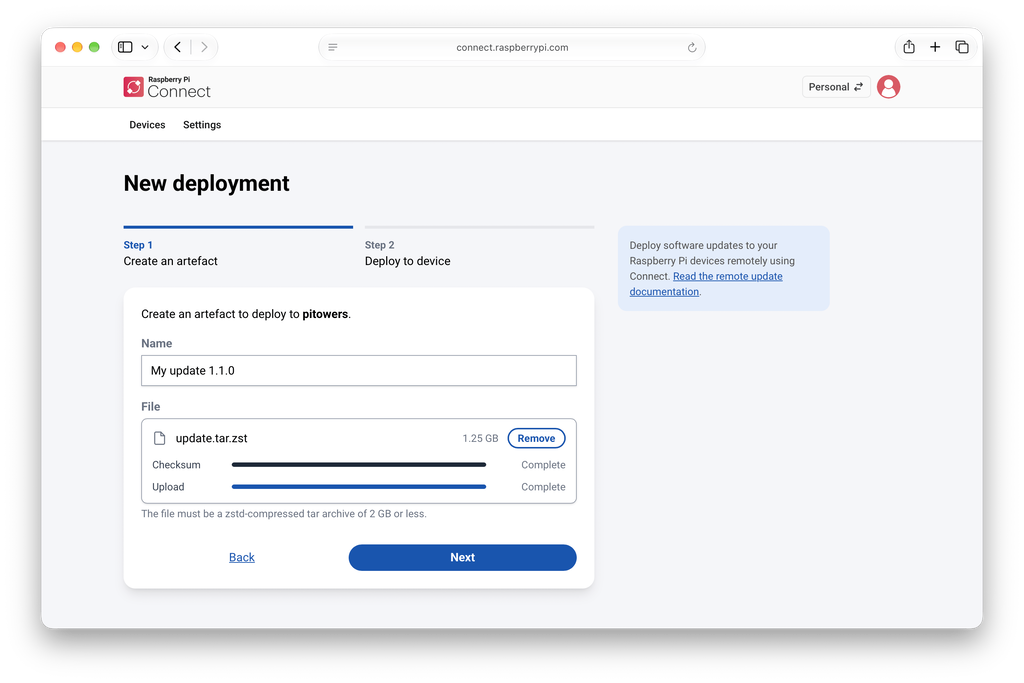Open a new tab with plus icon
Screen dimensions: 1024x683
[x=935, y=47]
